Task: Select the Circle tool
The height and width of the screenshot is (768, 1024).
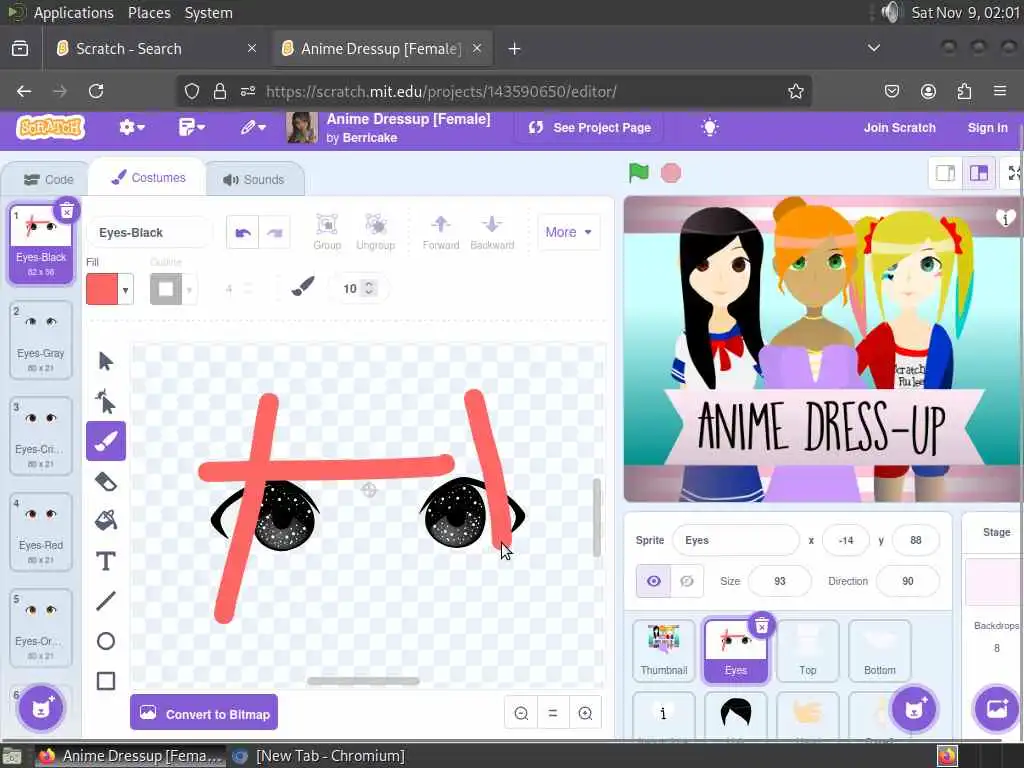Action: (x=106, y=641)
